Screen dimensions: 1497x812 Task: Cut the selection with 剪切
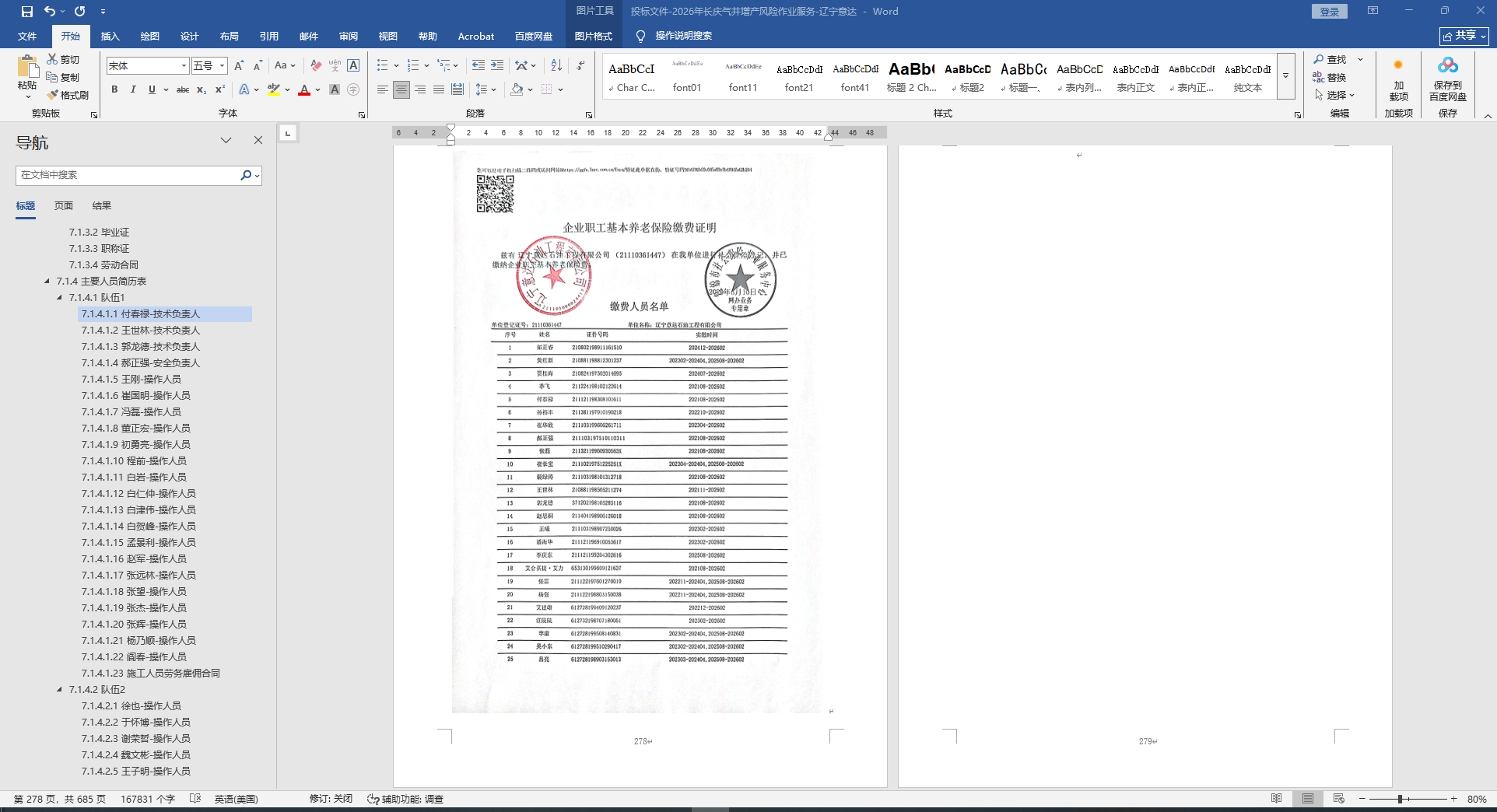(x=63, y=59)
